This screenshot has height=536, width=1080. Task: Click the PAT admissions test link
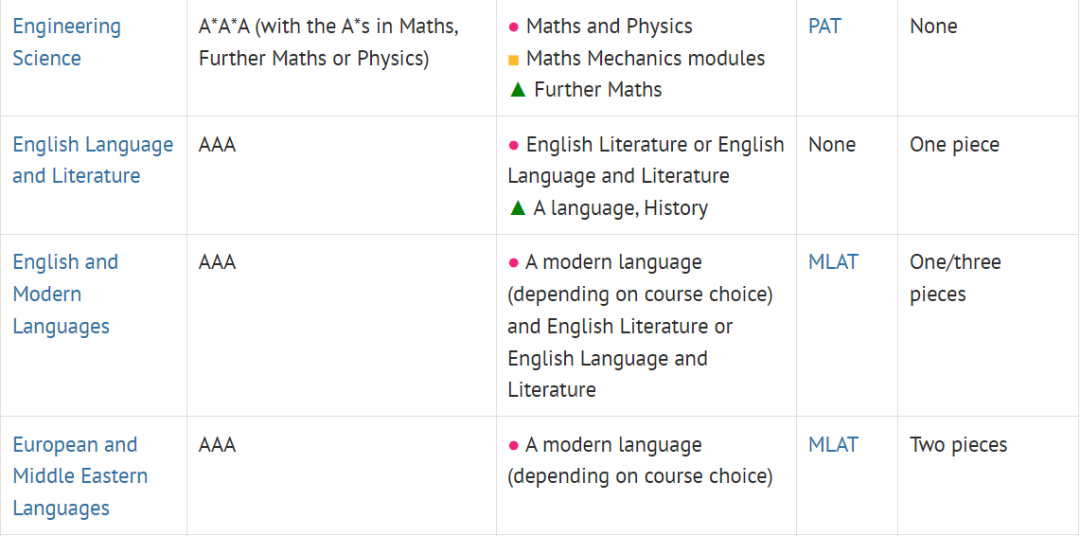(824, 26)
